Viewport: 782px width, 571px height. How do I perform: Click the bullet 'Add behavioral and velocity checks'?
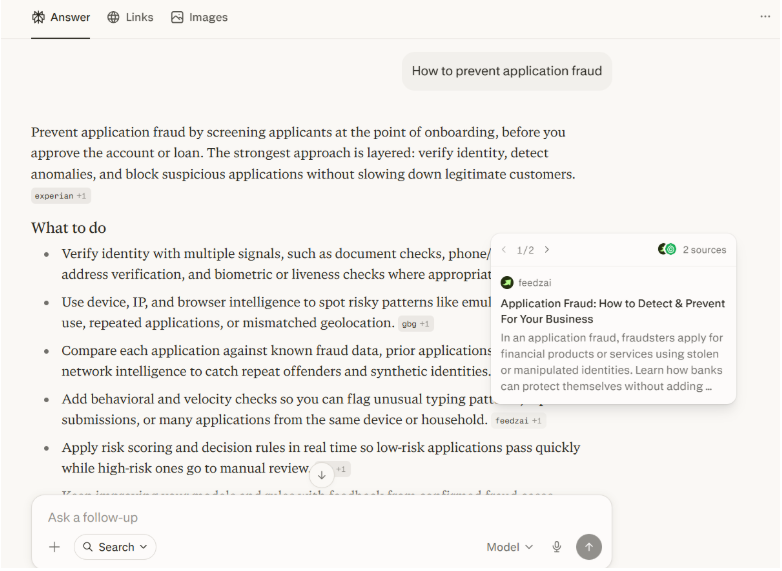pos(274,409)
